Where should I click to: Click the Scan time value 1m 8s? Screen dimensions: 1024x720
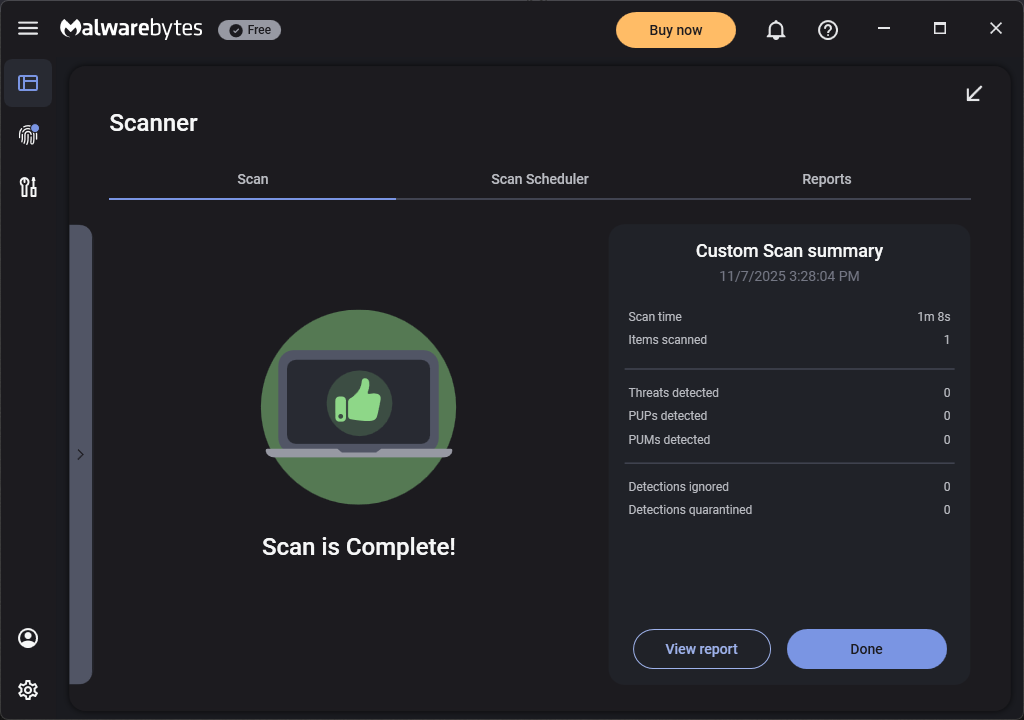tap(934, 317)
